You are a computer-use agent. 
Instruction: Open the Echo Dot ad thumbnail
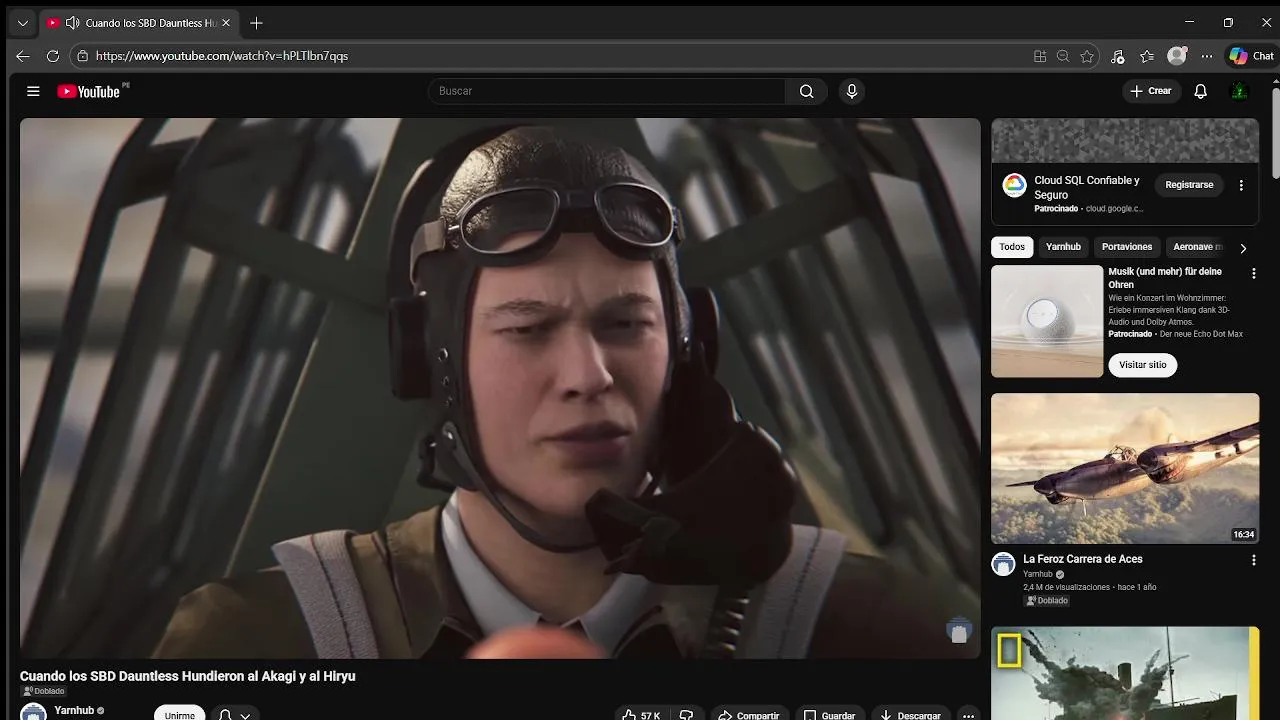(1047, 321)
